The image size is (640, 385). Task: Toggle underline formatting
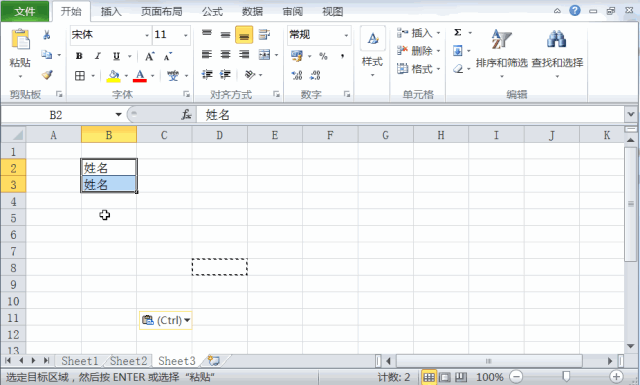116,56
